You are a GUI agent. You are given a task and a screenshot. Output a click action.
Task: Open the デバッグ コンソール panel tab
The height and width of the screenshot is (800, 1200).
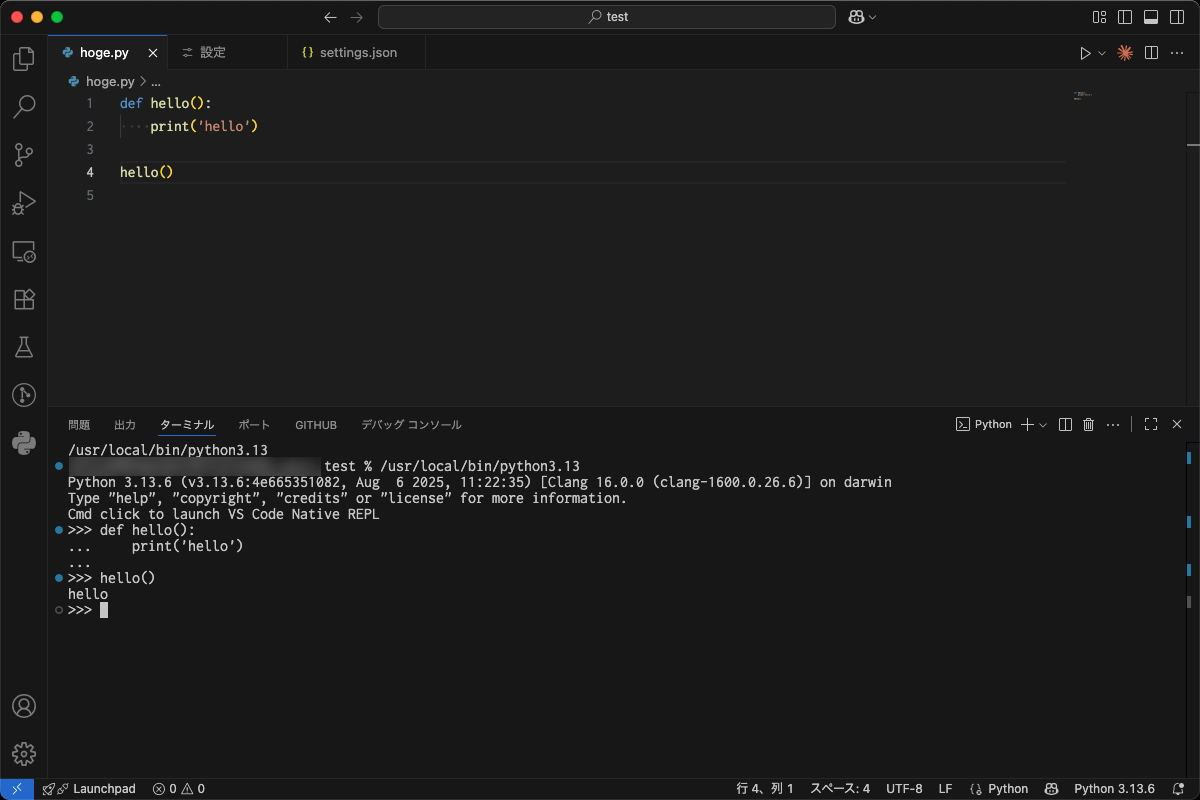(x=411, y=424)
